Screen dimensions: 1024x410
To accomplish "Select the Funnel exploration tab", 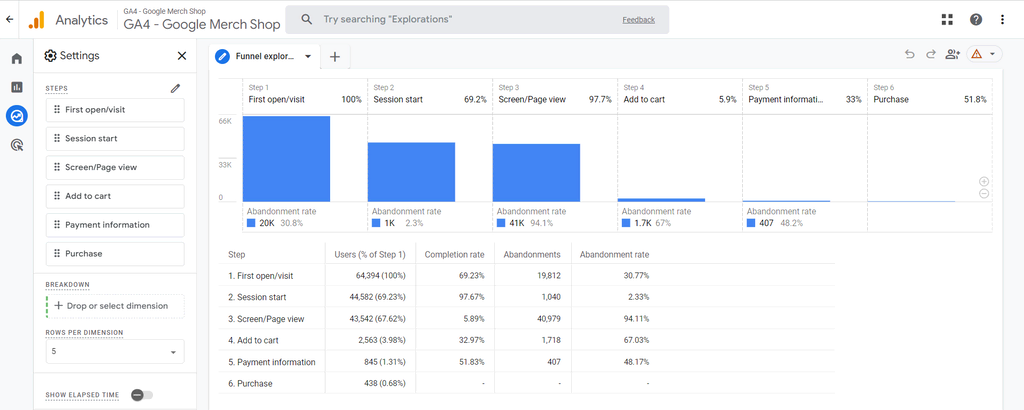I will [264, 57].
